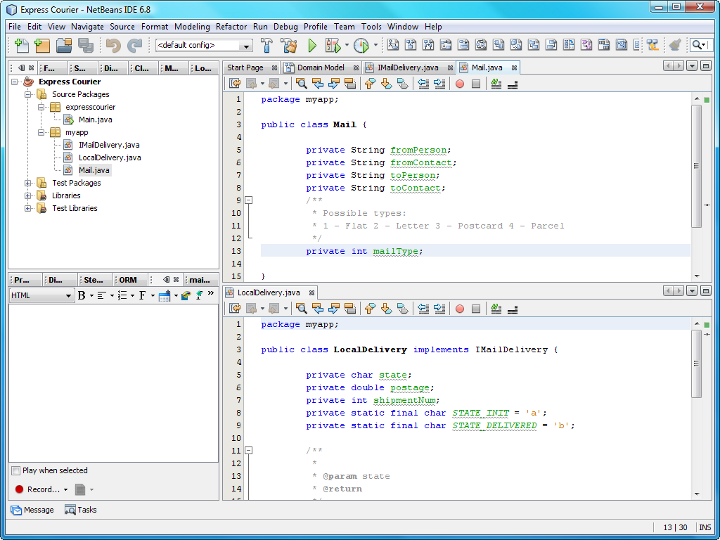Open the default config dropdown
720x540 pixels.
(246, 46)
